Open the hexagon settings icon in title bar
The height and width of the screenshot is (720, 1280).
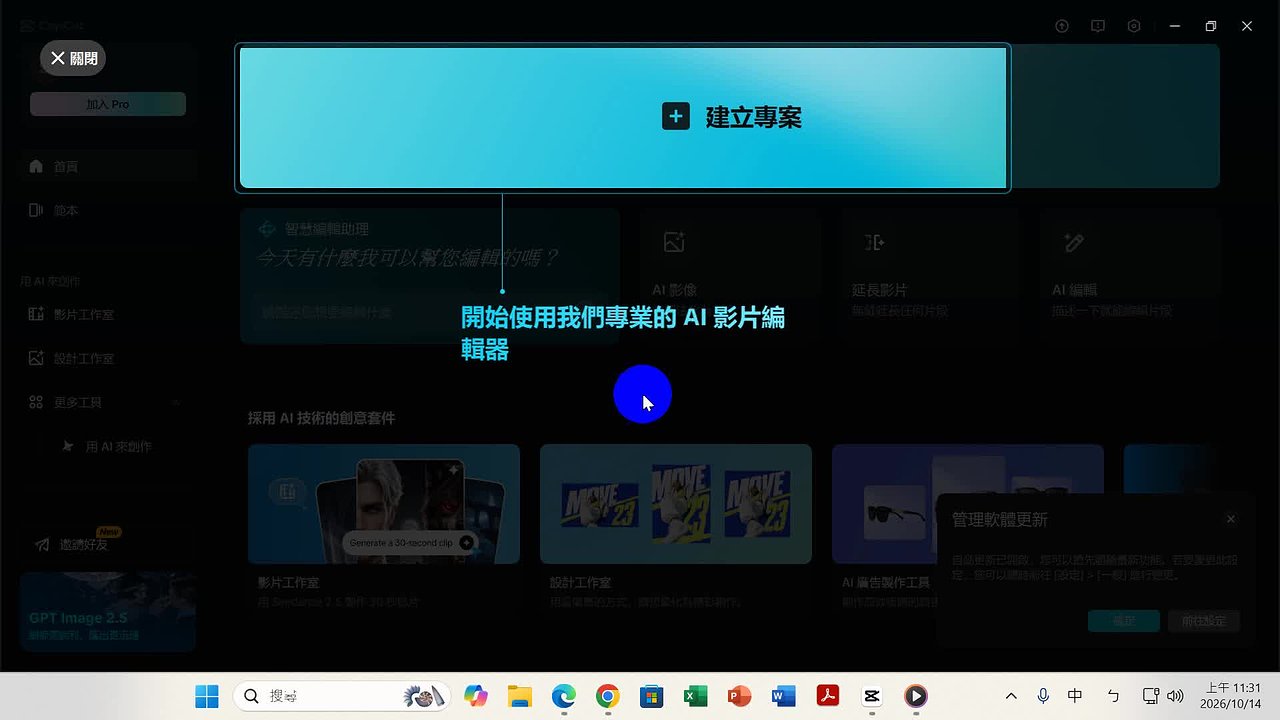(1134, 26)
